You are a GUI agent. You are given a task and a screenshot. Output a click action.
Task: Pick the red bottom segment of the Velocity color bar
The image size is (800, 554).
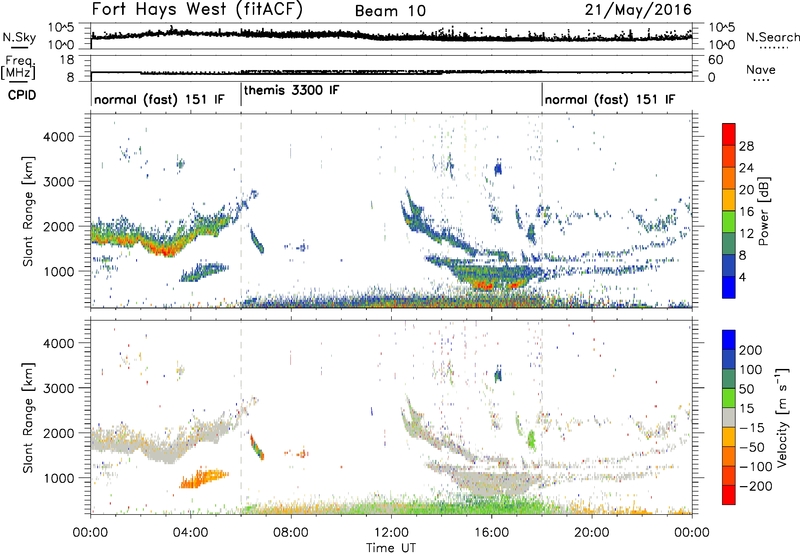point(729,495)
